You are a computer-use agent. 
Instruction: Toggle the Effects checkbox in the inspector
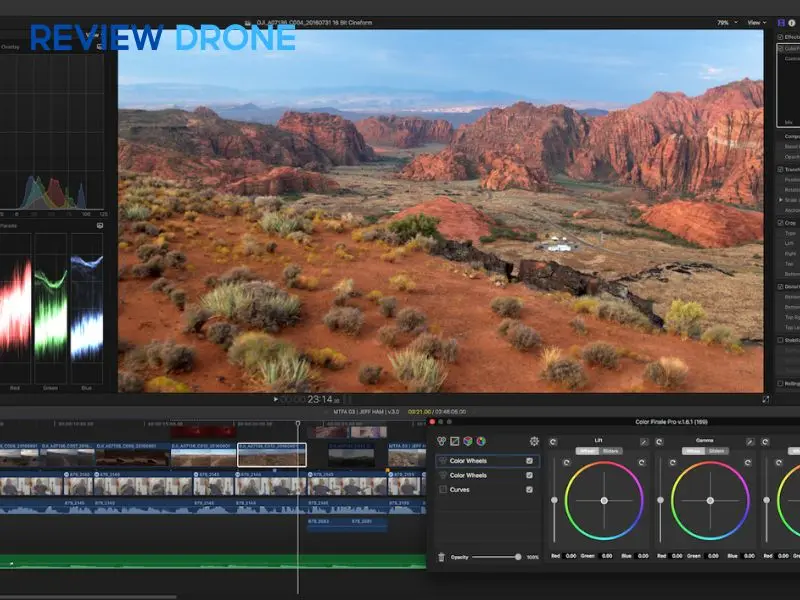click(x=780, y=37)
